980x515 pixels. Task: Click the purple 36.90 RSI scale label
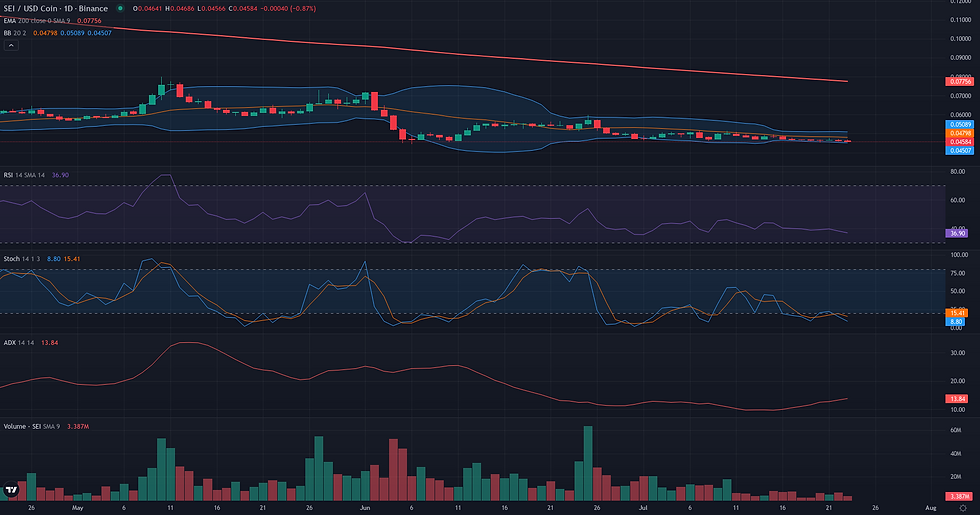(x=957, y=233)
